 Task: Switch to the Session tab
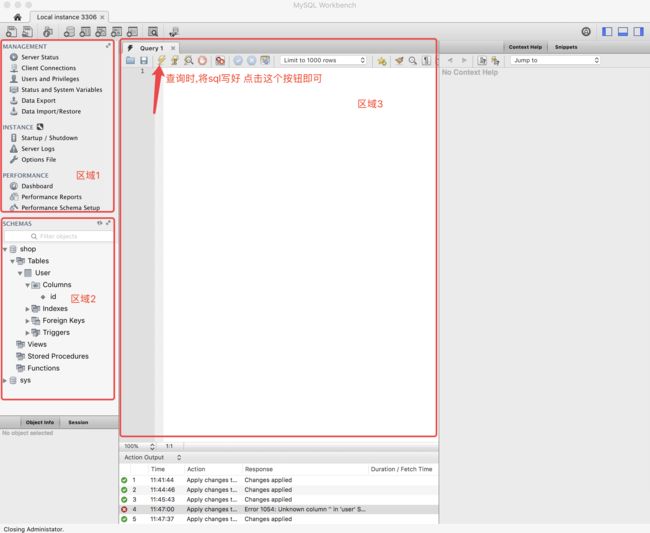click(78, 422)
